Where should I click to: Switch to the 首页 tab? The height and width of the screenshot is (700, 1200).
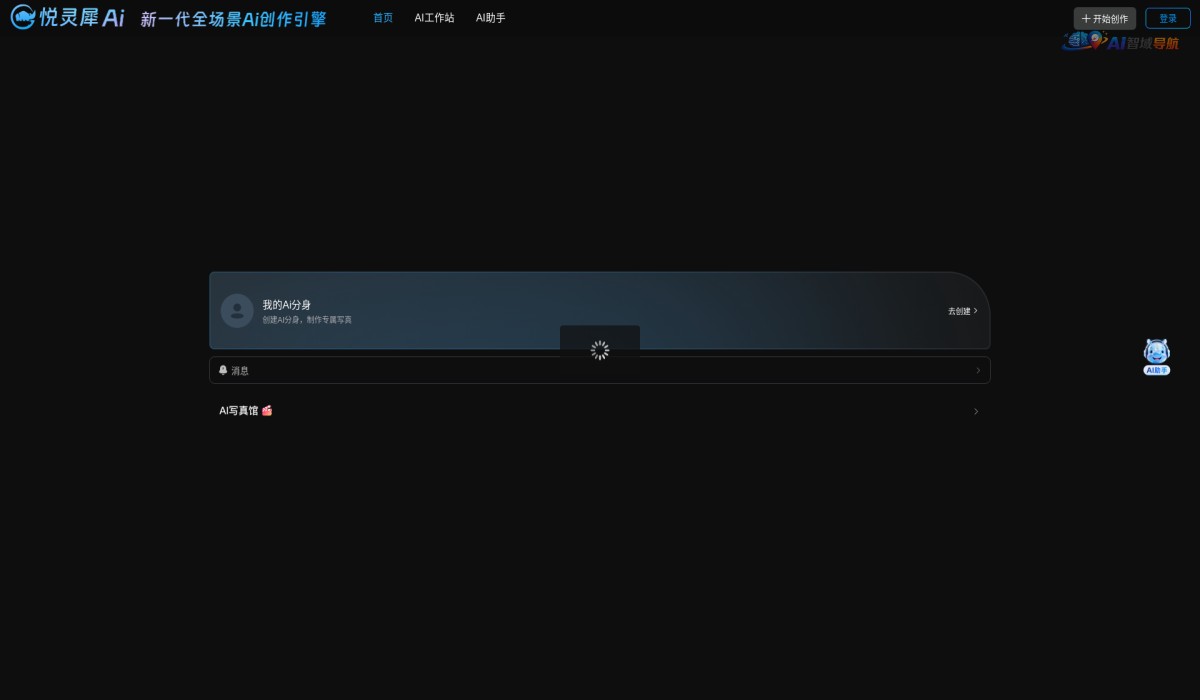click(383, 18)
